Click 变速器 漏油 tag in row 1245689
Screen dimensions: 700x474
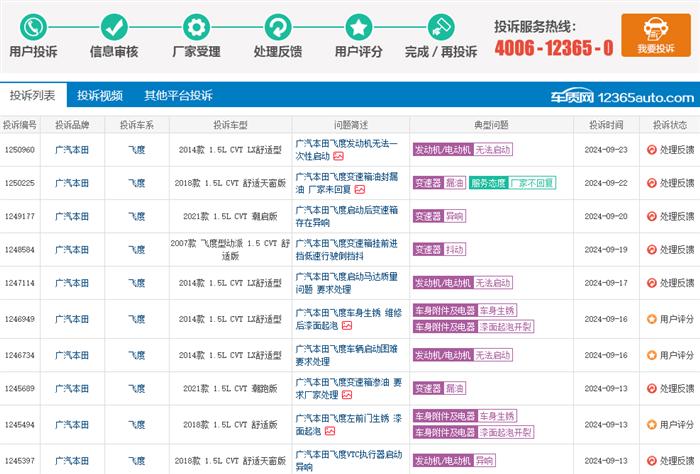(x=439, y=388)
